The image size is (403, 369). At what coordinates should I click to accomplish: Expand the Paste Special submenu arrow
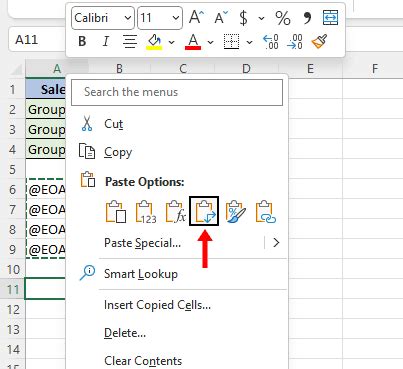tap(276, 243)
